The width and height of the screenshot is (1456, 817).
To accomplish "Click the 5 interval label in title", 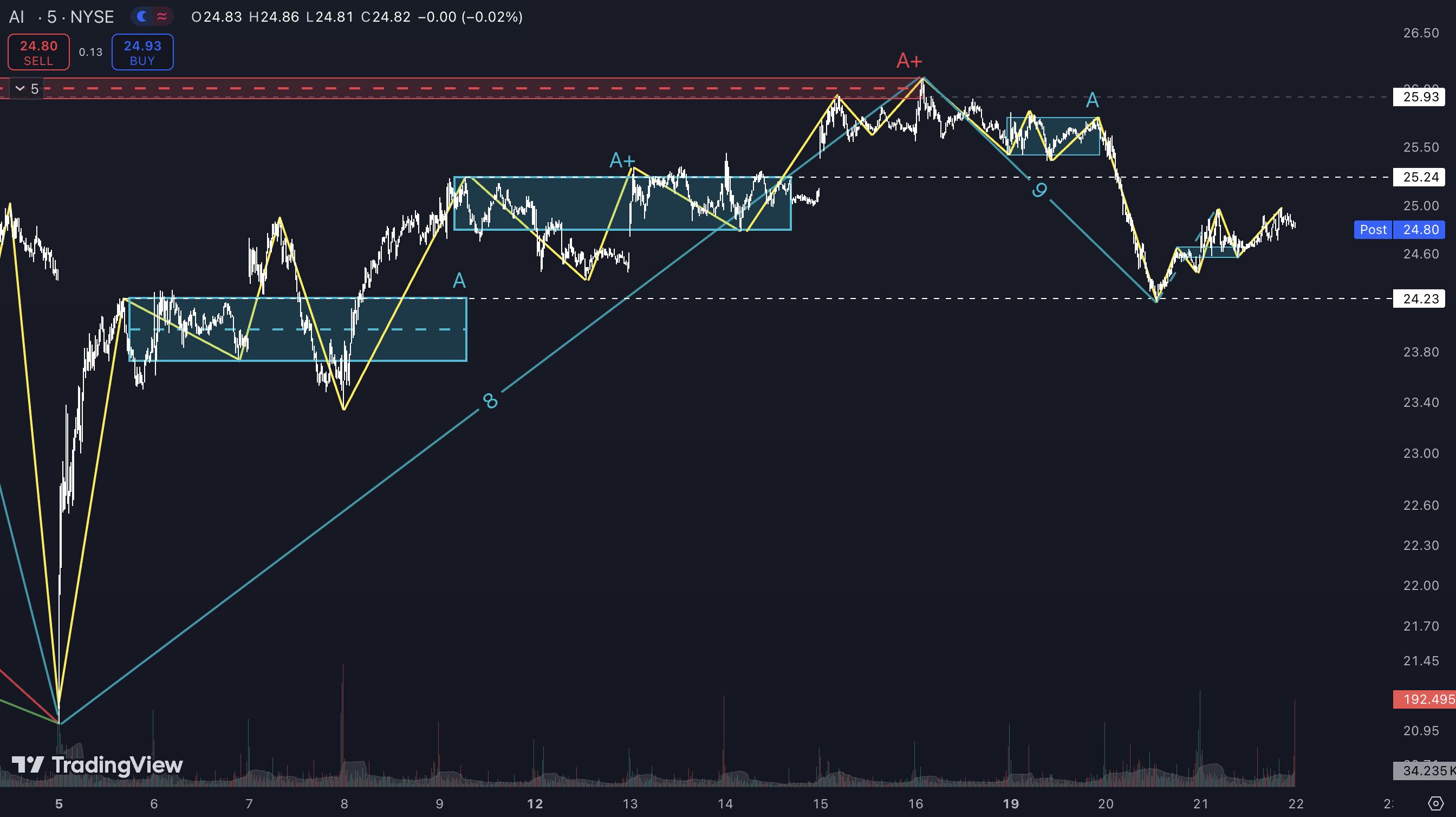I will pos(51,17).
